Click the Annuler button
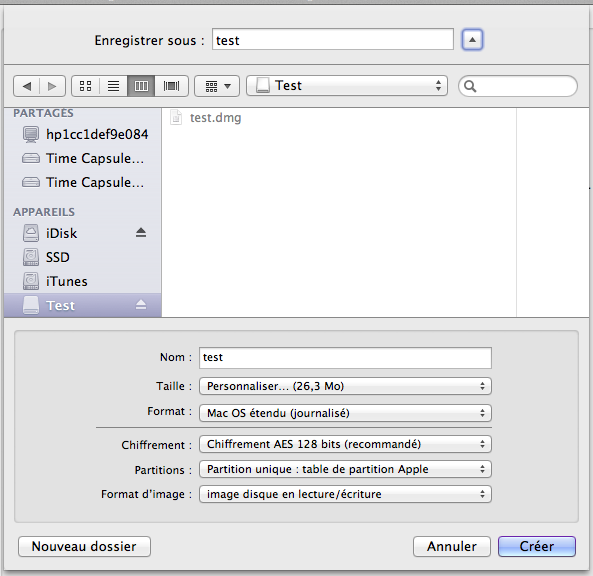 (x=452, y=547)
